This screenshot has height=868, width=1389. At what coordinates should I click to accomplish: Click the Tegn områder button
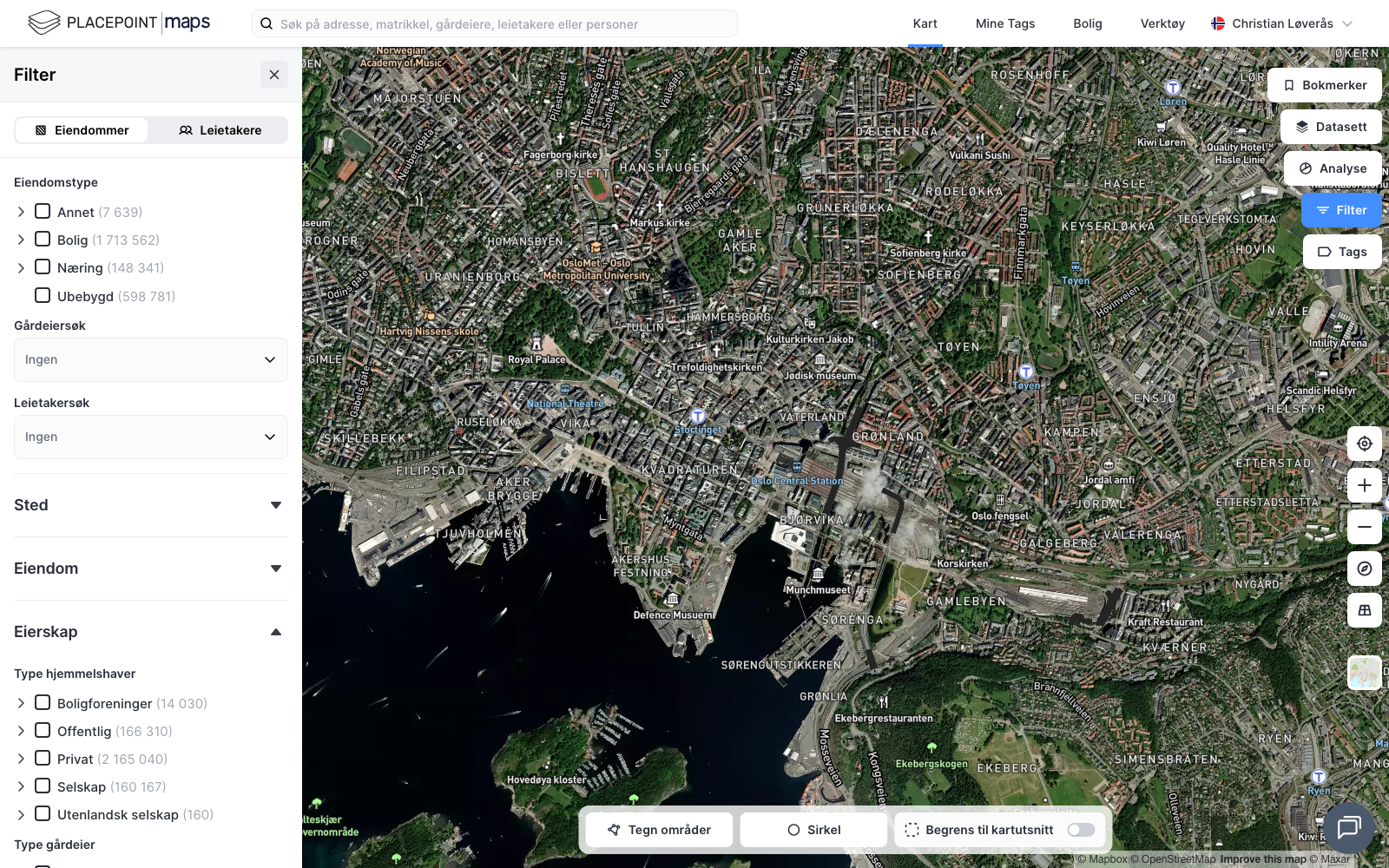[659, 830]
